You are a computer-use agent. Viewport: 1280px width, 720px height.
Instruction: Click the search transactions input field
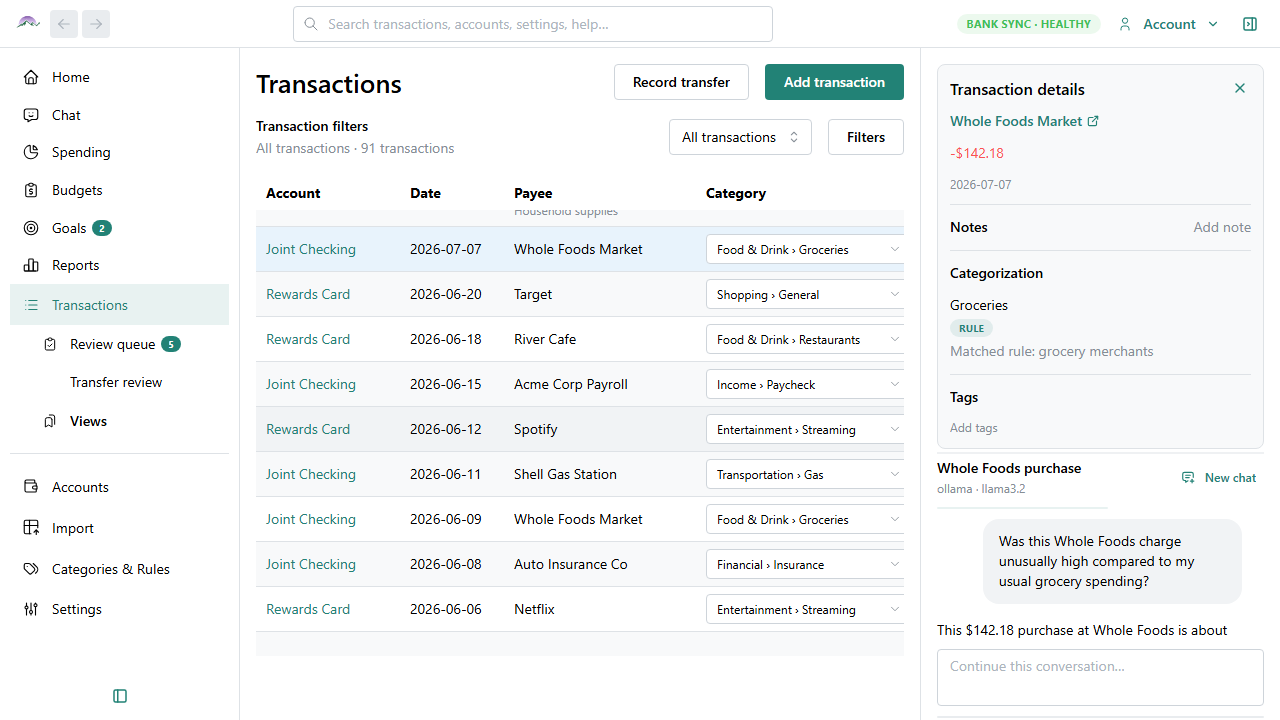click(x=533, y=24)
